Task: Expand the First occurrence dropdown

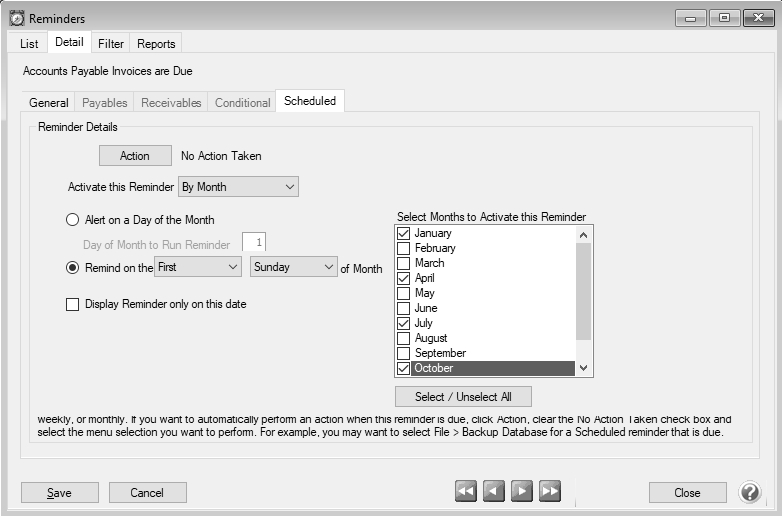Action: pyautogui.click(x=198, y=267)
